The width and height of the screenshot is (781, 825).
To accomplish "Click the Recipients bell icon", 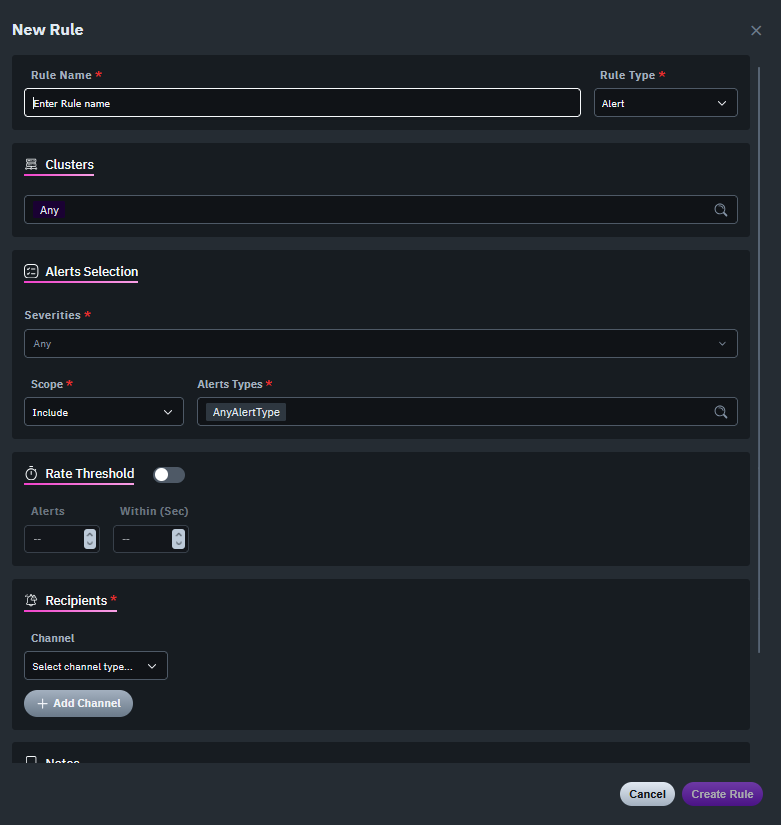I will 33,601.
